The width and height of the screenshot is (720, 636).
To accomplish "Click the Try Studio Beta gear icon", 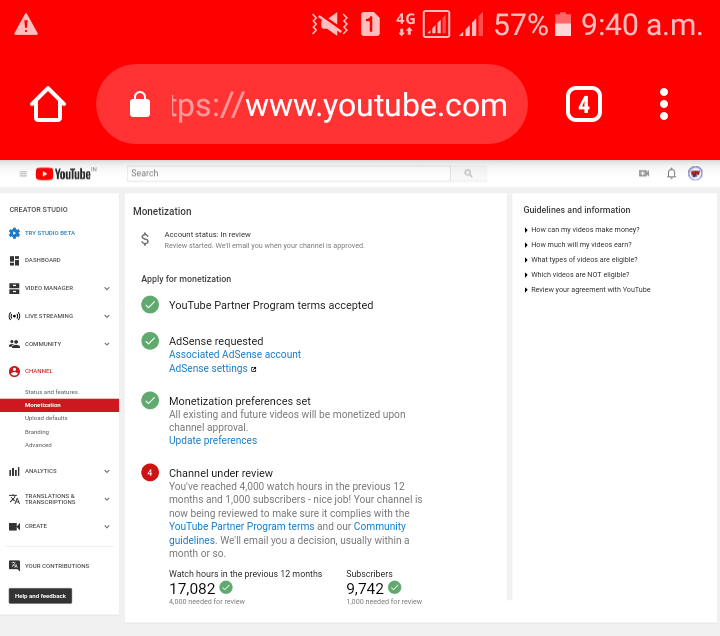I will pos(14,233).
